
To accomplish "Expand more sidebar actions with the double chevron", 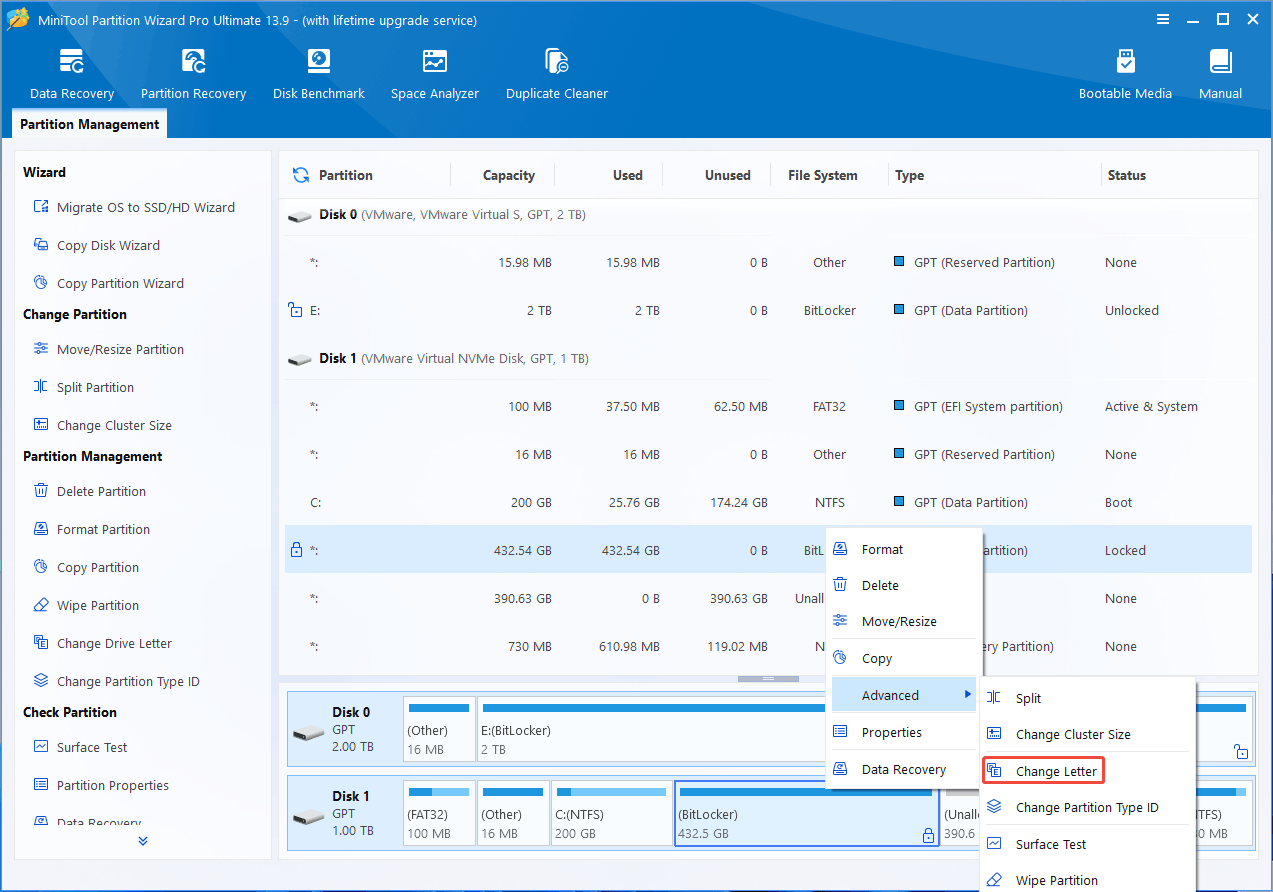I will (143, 841).
